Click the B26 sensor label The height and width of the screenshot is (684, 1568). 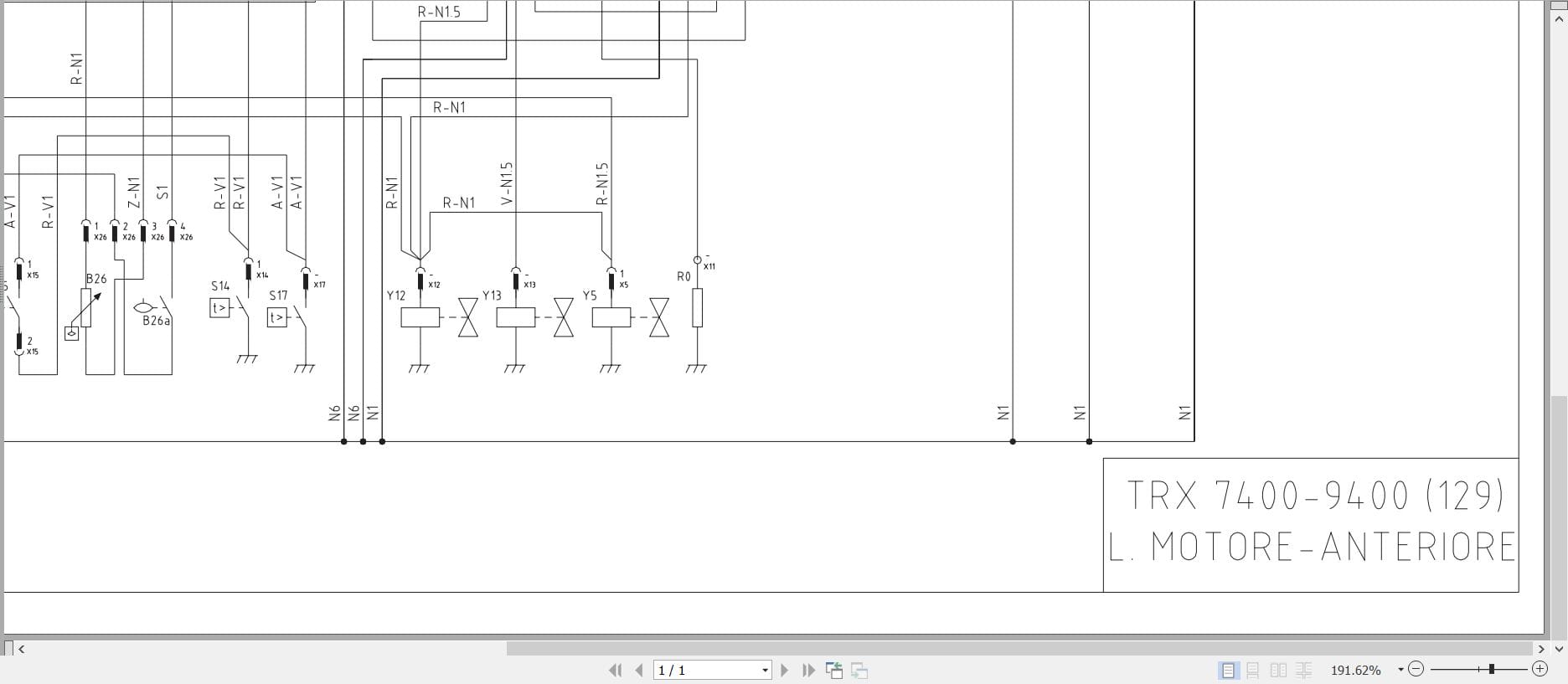[96, 279]
